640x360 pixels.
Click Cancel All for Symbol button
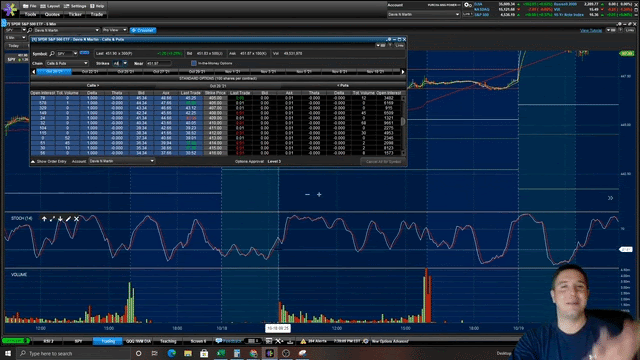coord(383,162)
